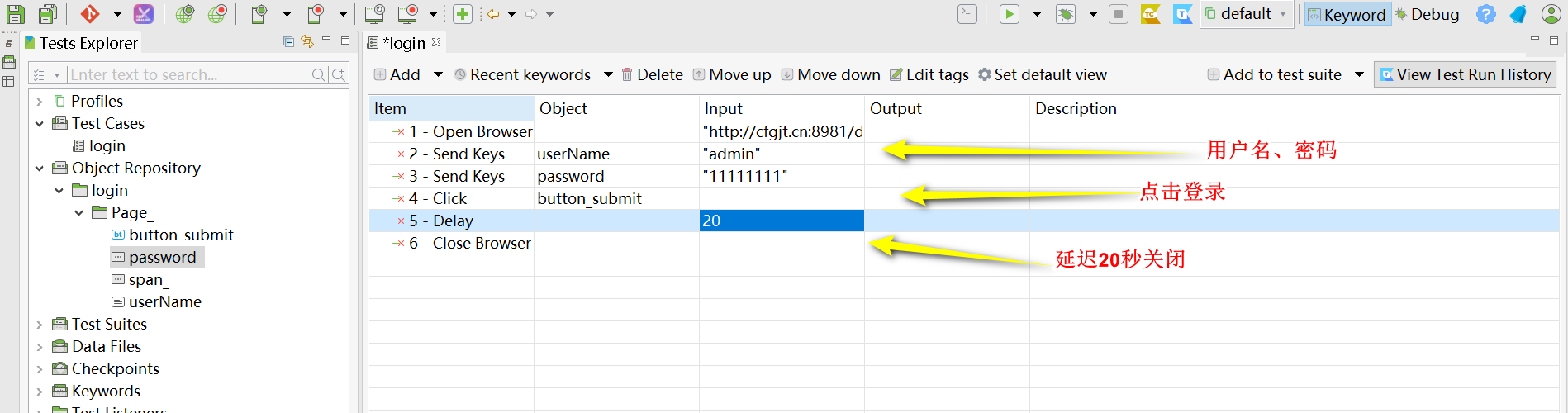Select the *login editor tab
1568x413 pixels.
pos(404,43)
